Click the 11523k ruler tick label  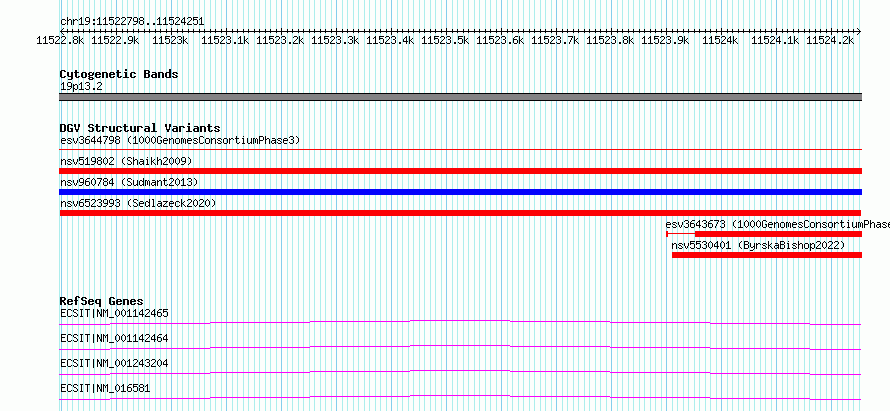pyautogui.click(x=170, y=41)
